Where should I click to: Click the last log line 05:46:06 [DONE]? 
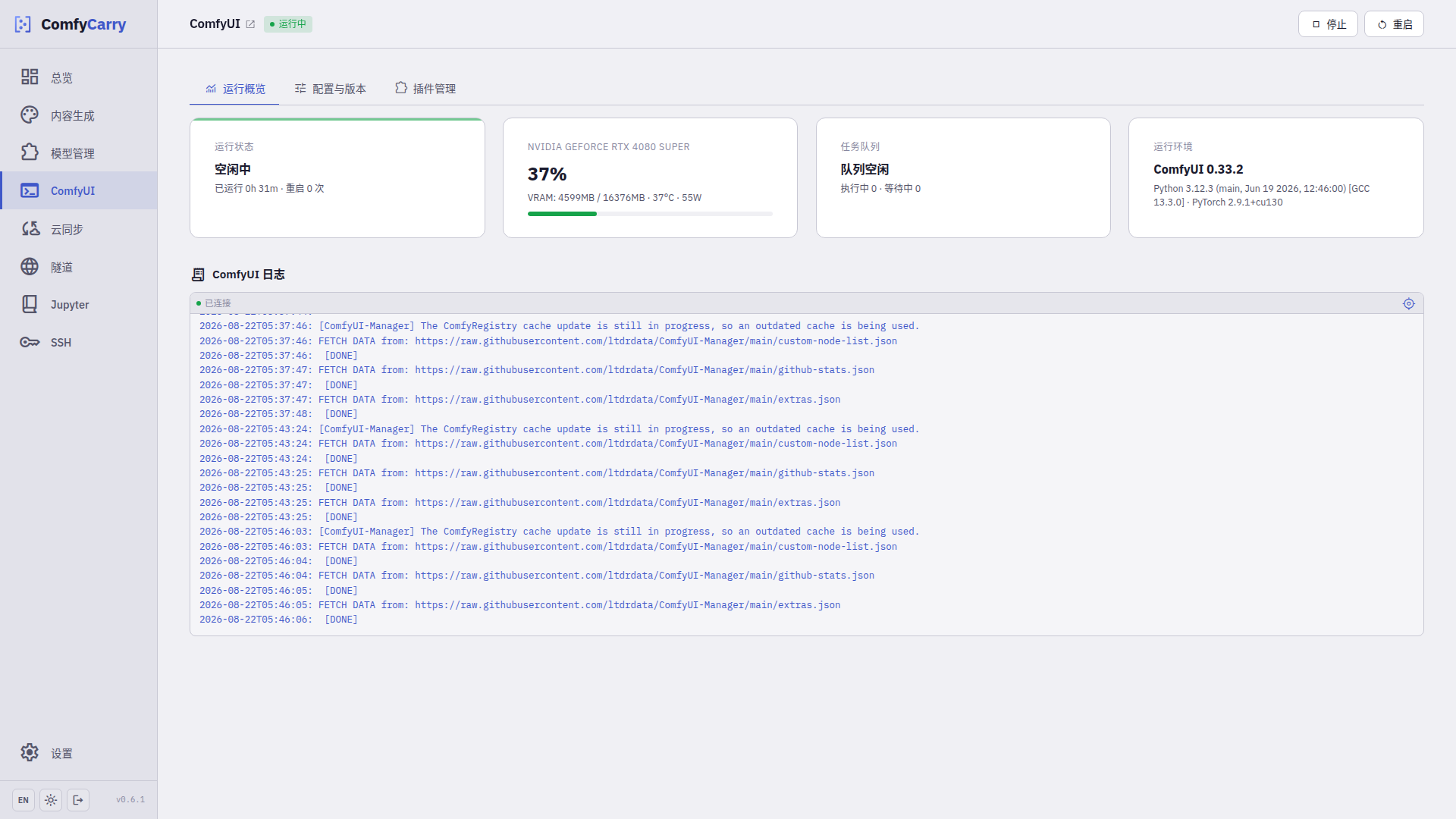click(x=278, y=620)
